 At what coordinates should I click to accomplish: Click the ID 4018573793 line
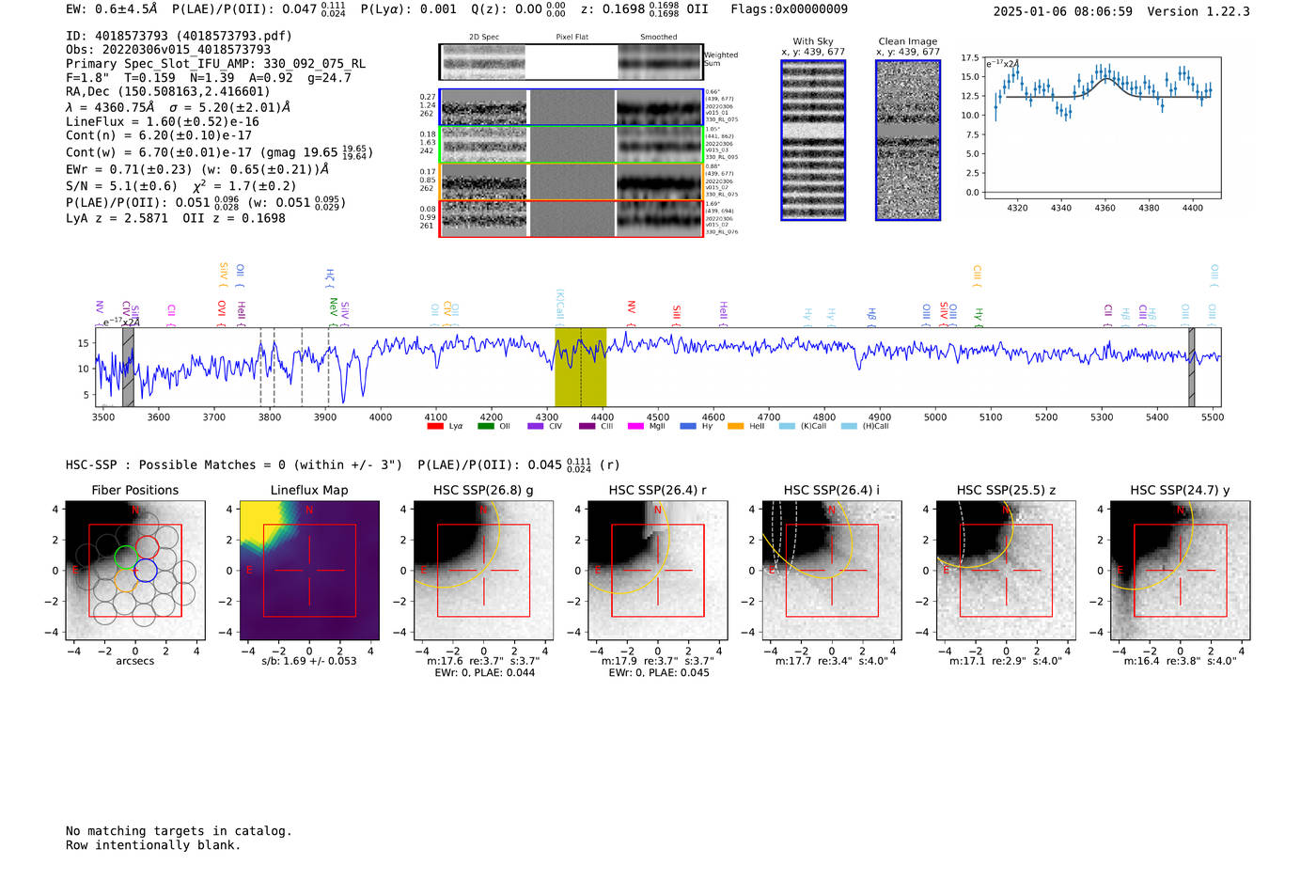179,36
